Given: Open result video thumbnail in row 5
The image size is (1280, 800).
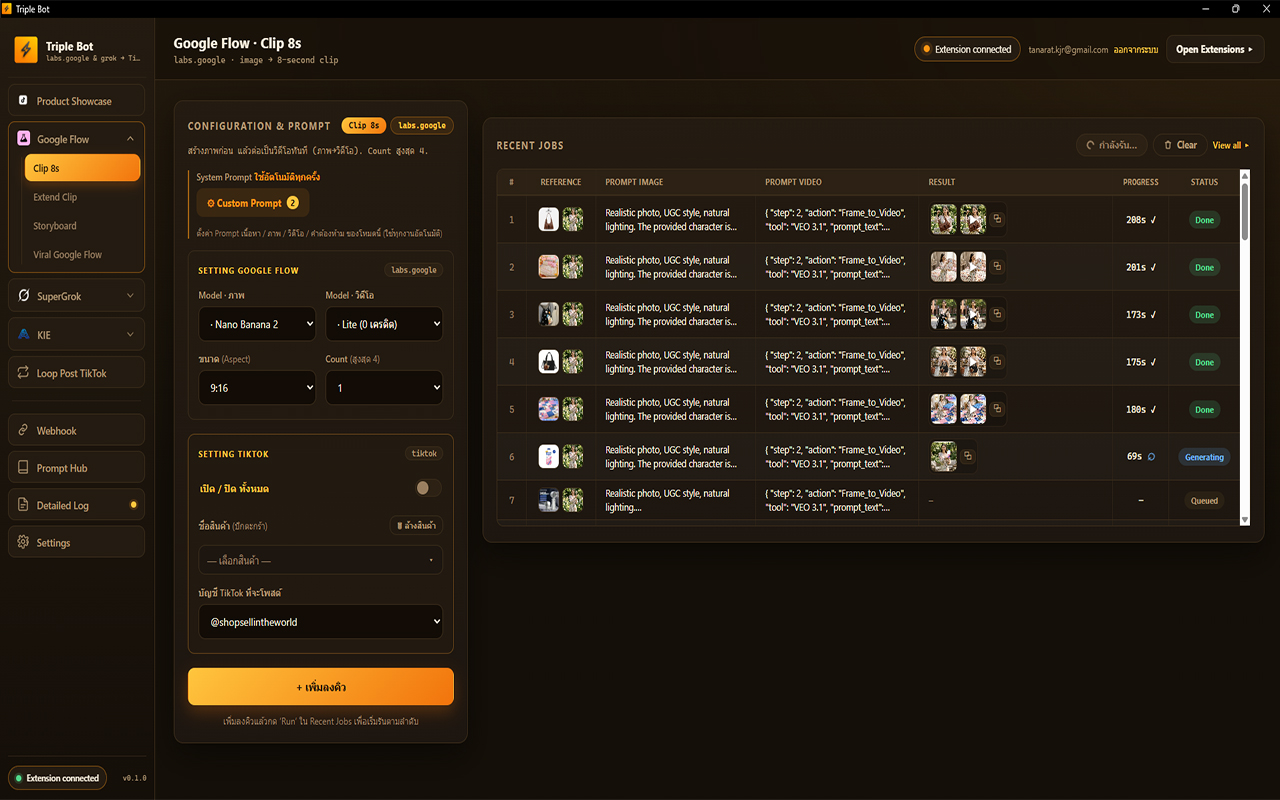Looking at the screenshot, I should [x=974, y=409].
